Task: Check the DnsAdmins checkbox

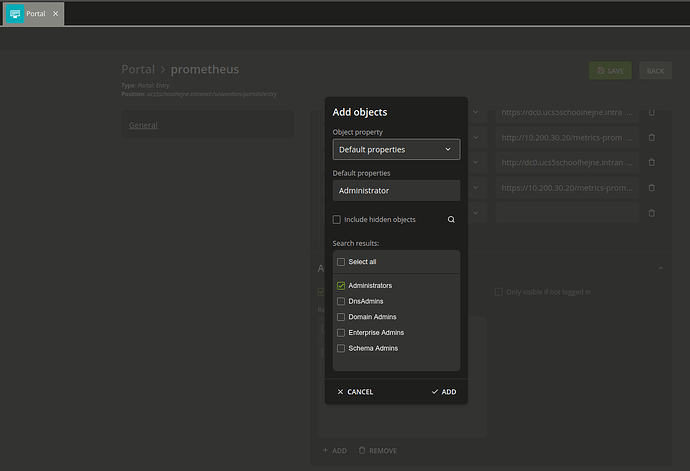Action: [341, 301]
